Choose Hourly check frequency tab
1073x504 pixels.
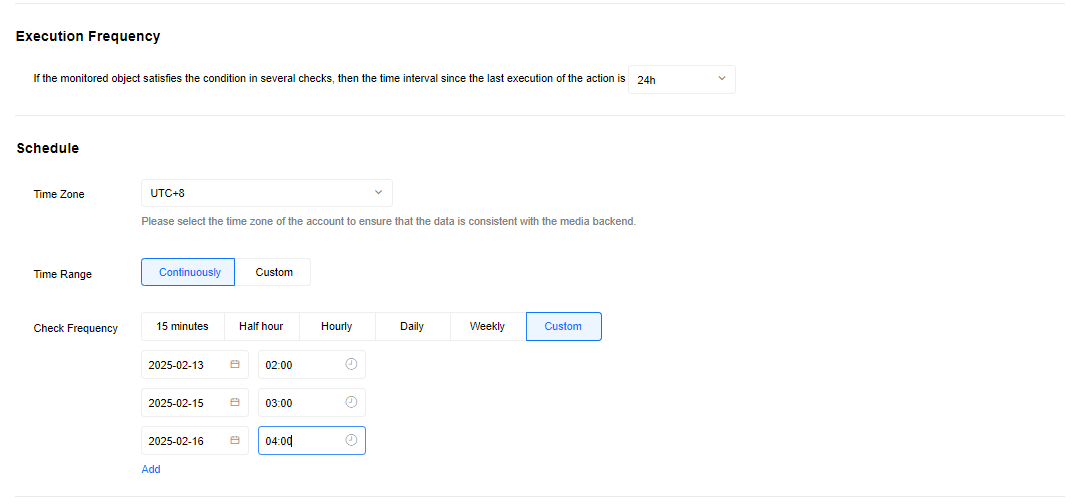(x=337, y=326)
